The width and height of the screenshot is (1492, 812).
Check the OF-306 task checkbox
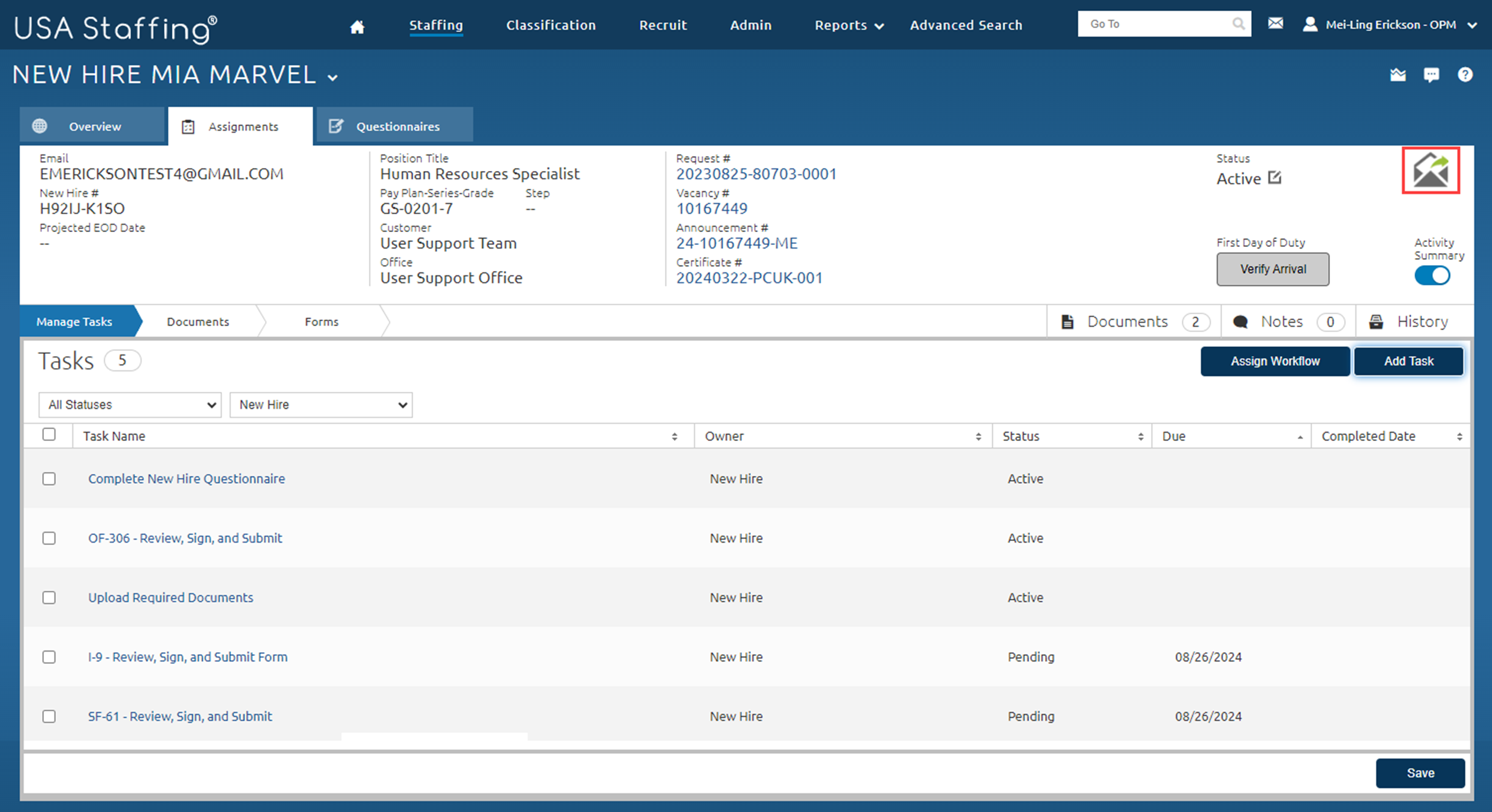49,538
